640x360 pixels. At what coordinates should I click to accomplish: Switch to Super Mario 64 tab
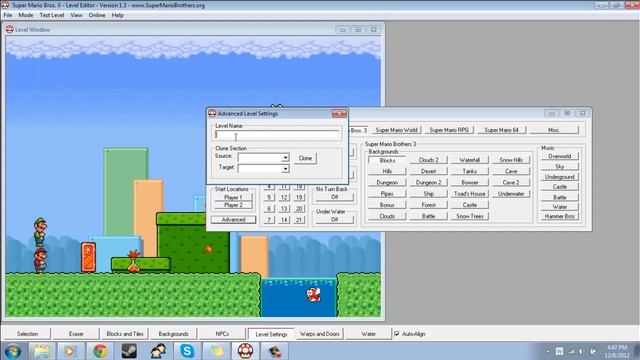point(502,130)
